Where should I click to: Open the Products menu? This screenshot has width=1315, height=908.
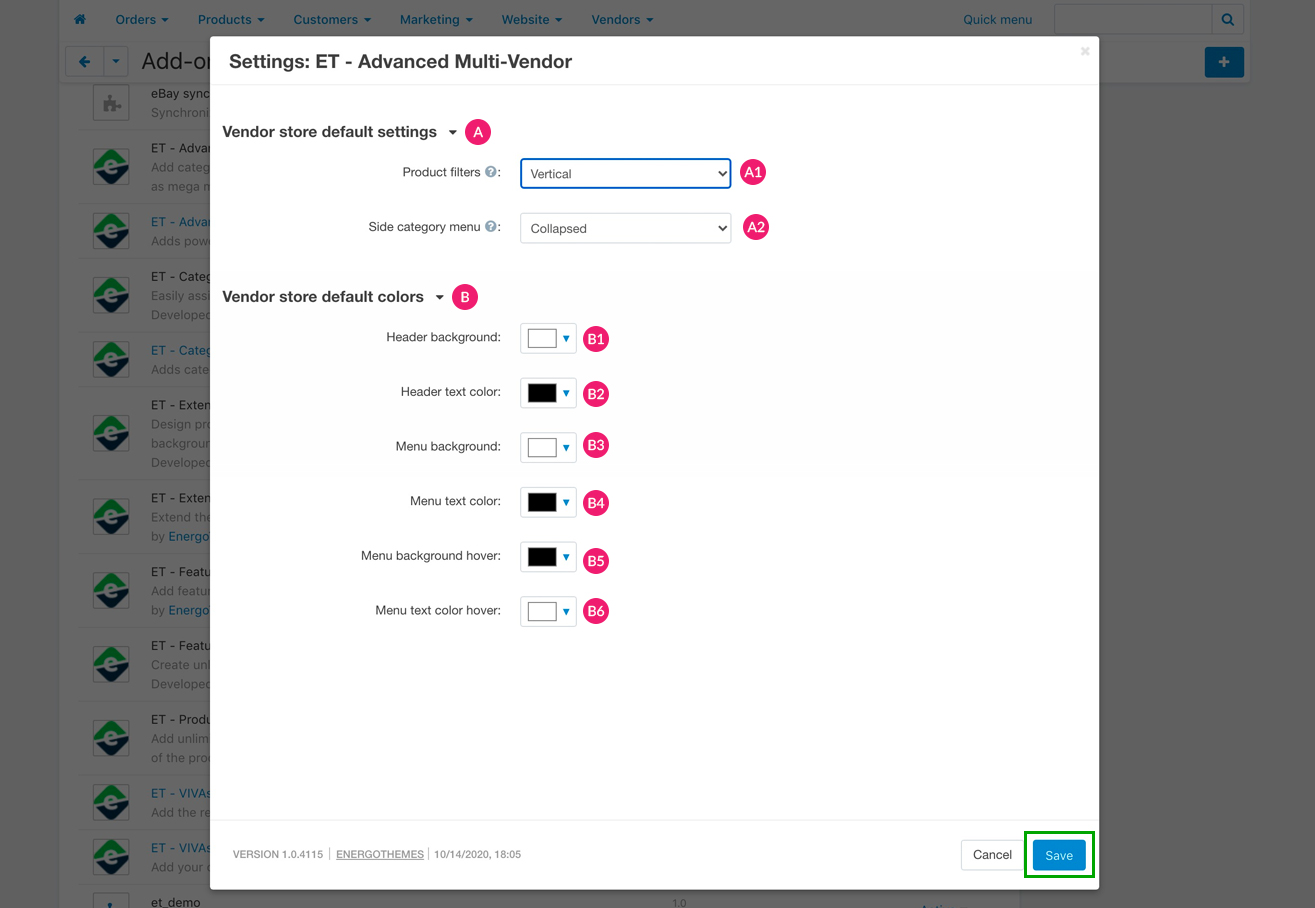coord(231,19)
